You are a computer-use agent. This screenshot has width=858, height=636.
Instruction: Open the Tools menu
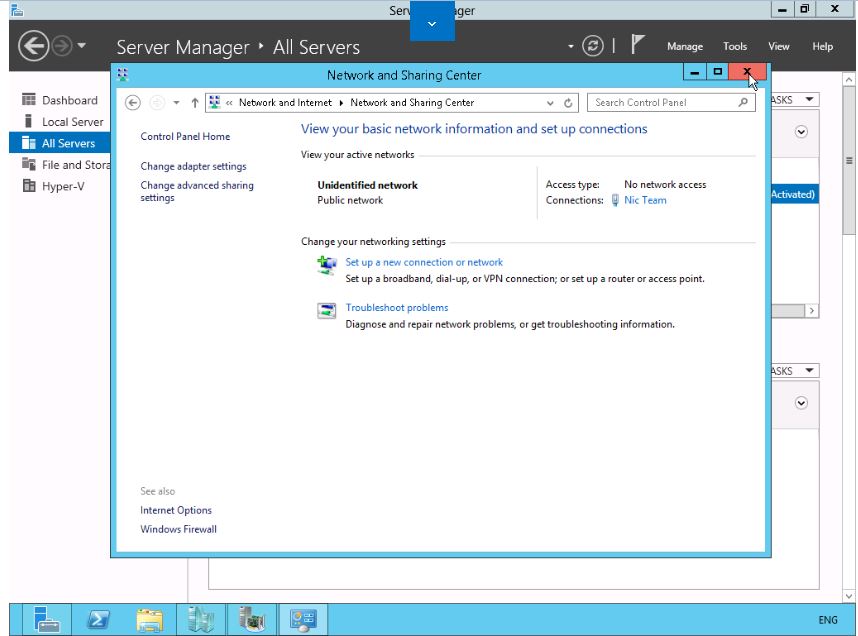(x=735, y=47)
